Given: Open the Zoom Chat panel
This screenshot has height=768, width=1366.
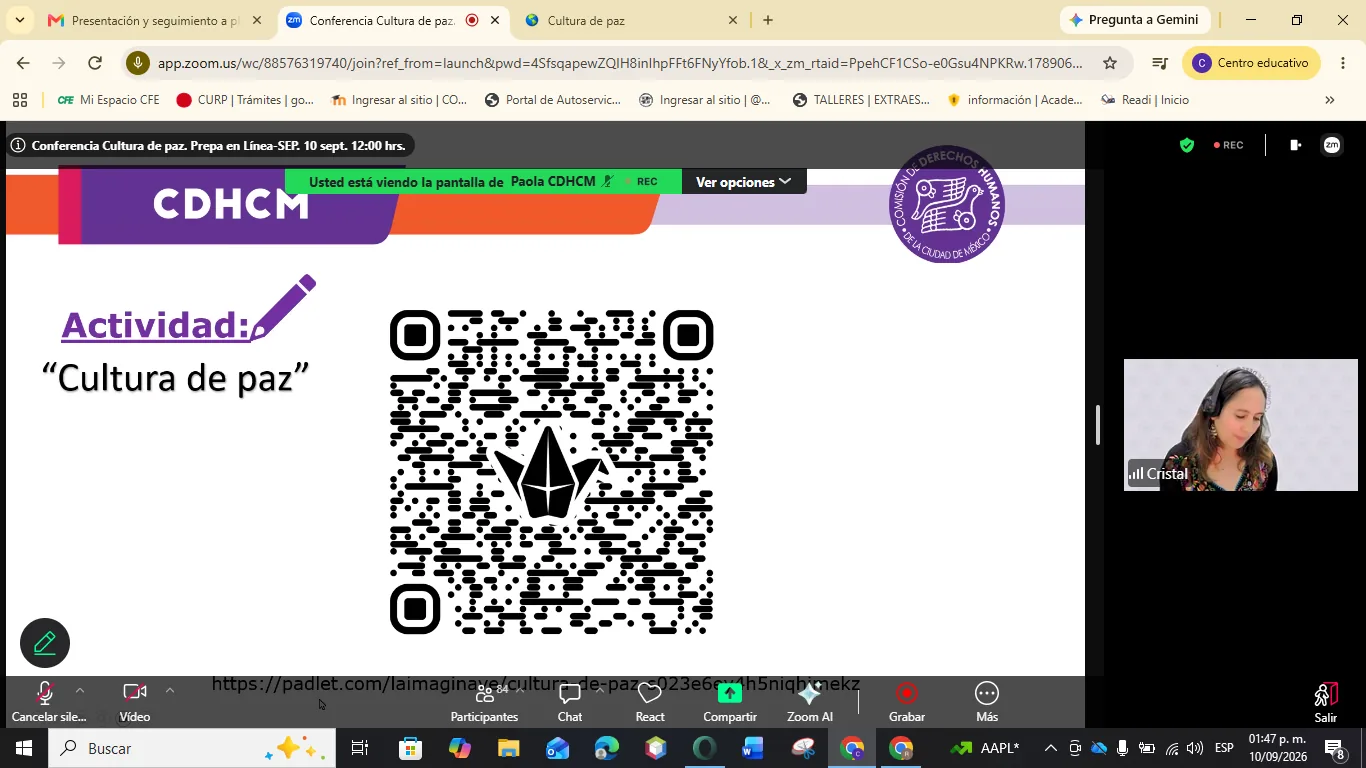Looking at the screenshot, I should (570, 701).
